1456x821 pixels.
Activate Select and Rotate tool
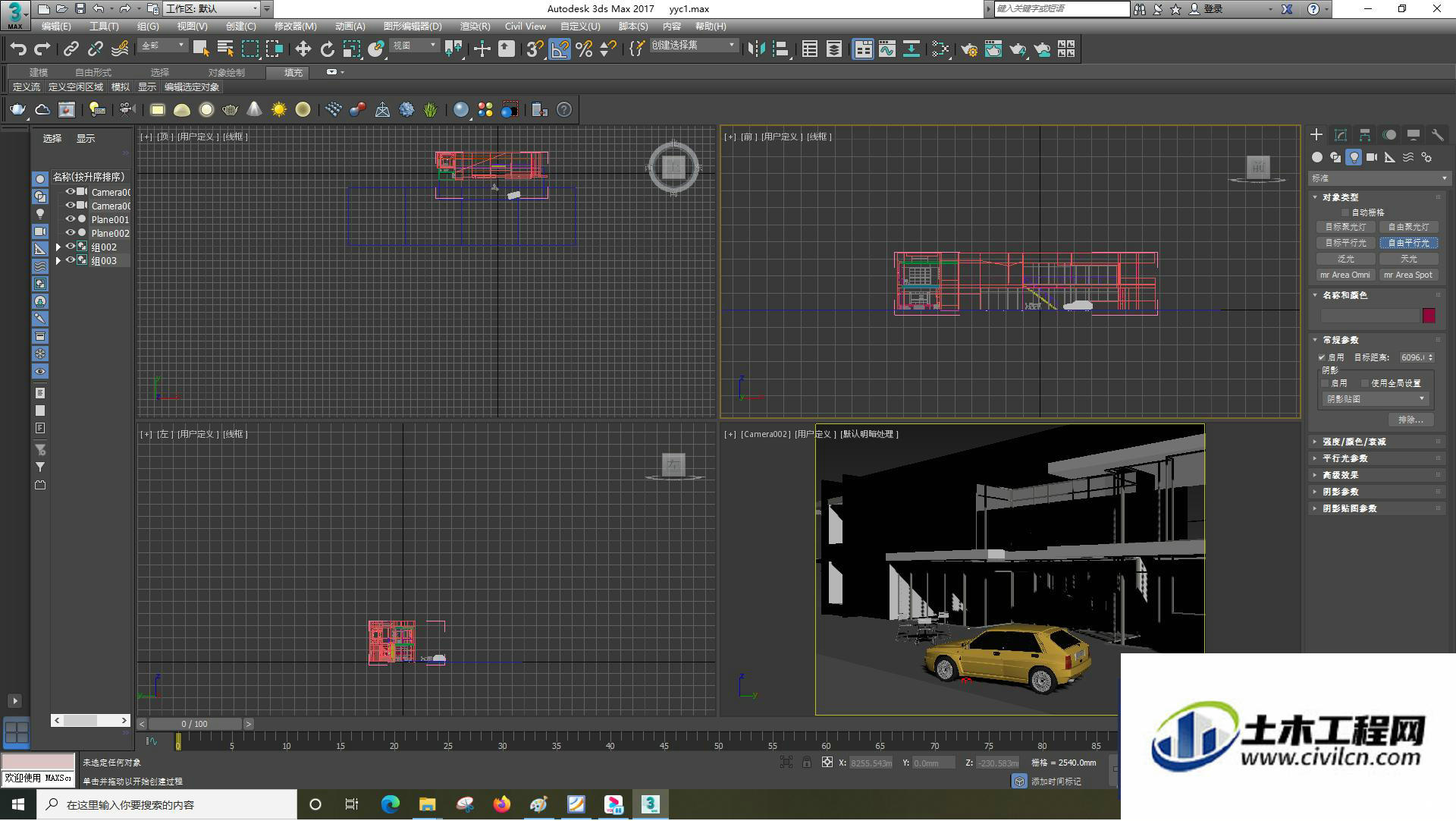tap(327, 49)
